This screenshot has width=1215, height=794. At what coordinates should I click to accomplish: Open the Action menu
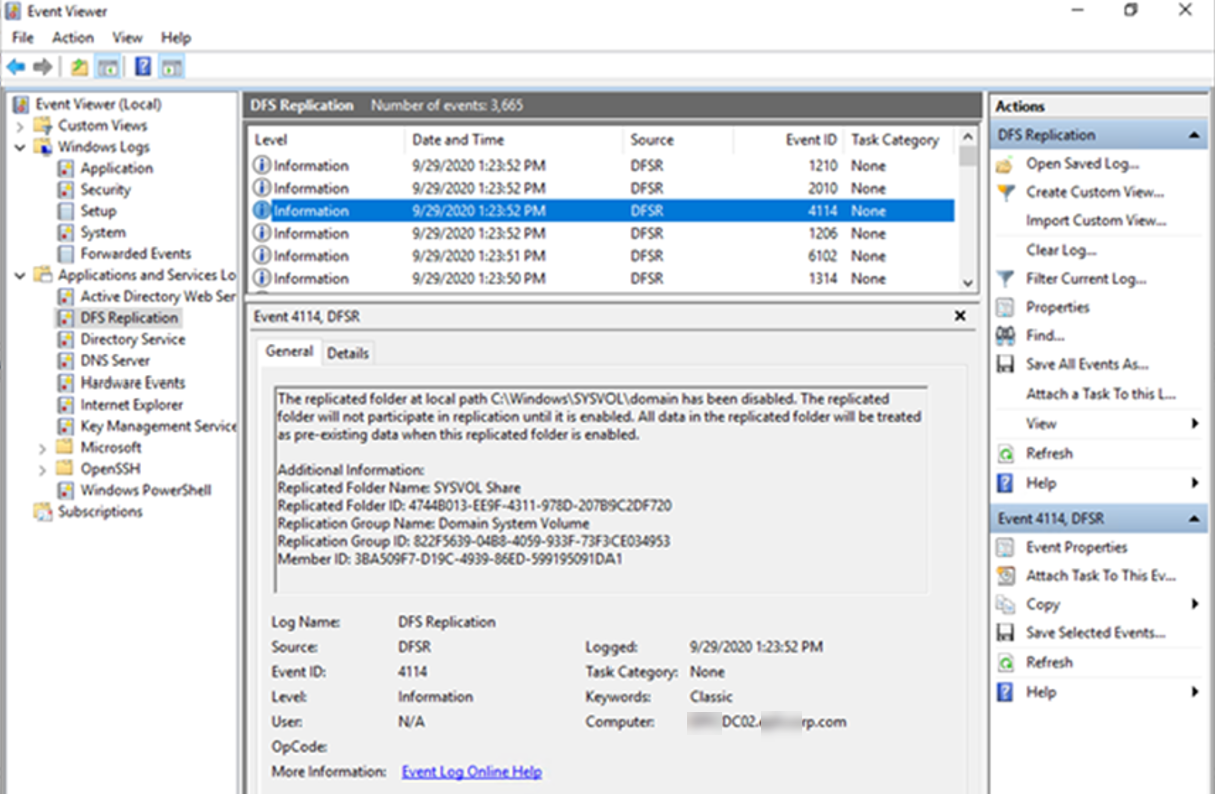[72, 37]
